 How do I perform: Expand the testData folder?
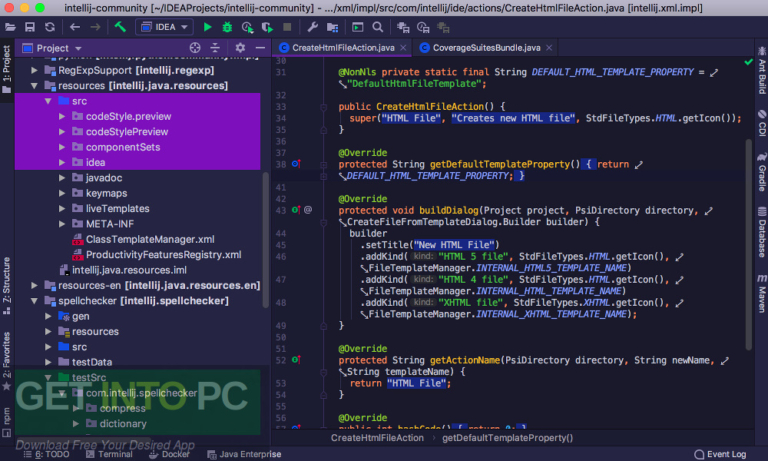click(x=48, y=362)
